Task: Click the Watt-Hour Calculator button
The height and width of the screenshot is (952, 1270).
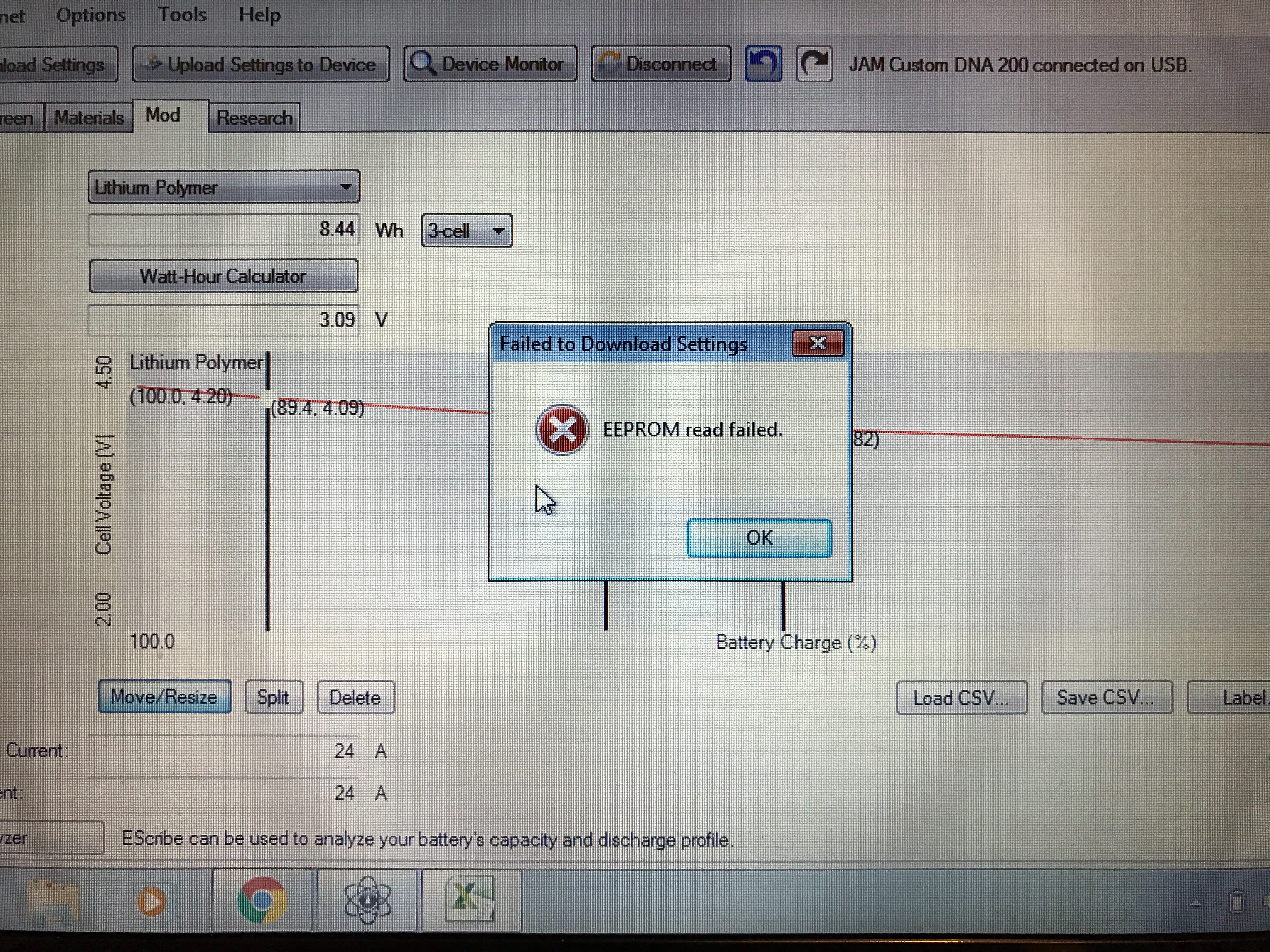Action: (x=223, y=276)
